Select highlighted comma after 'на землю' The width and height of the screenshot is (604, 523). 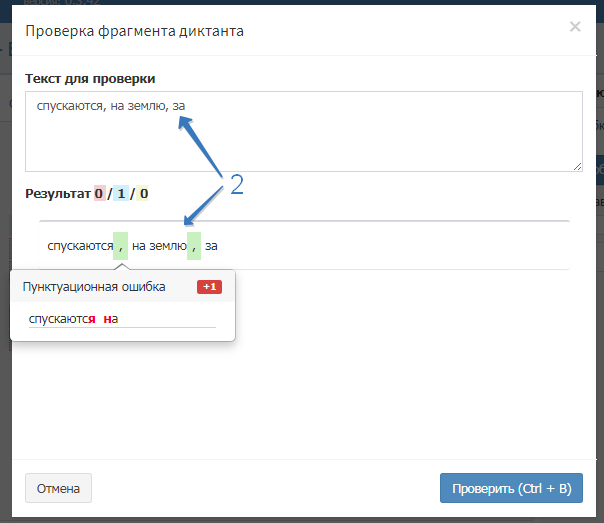[194, 245]
